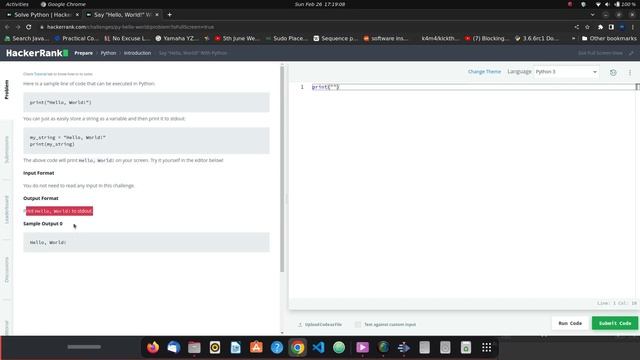This screenshot has height=360, width=640.
Task: Click the volume icon in top bar
Action: point(607,4)
